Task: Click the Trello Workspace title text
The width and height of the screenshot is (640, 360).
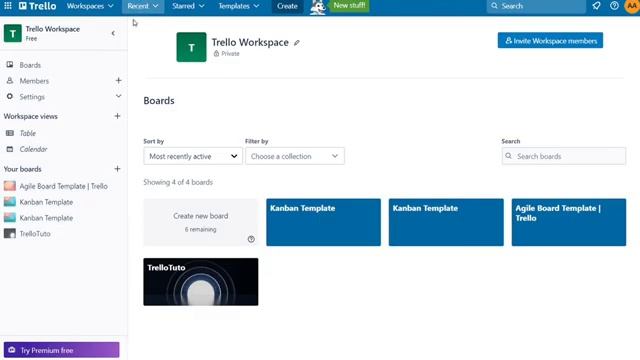Action: (x=250, y=42)
